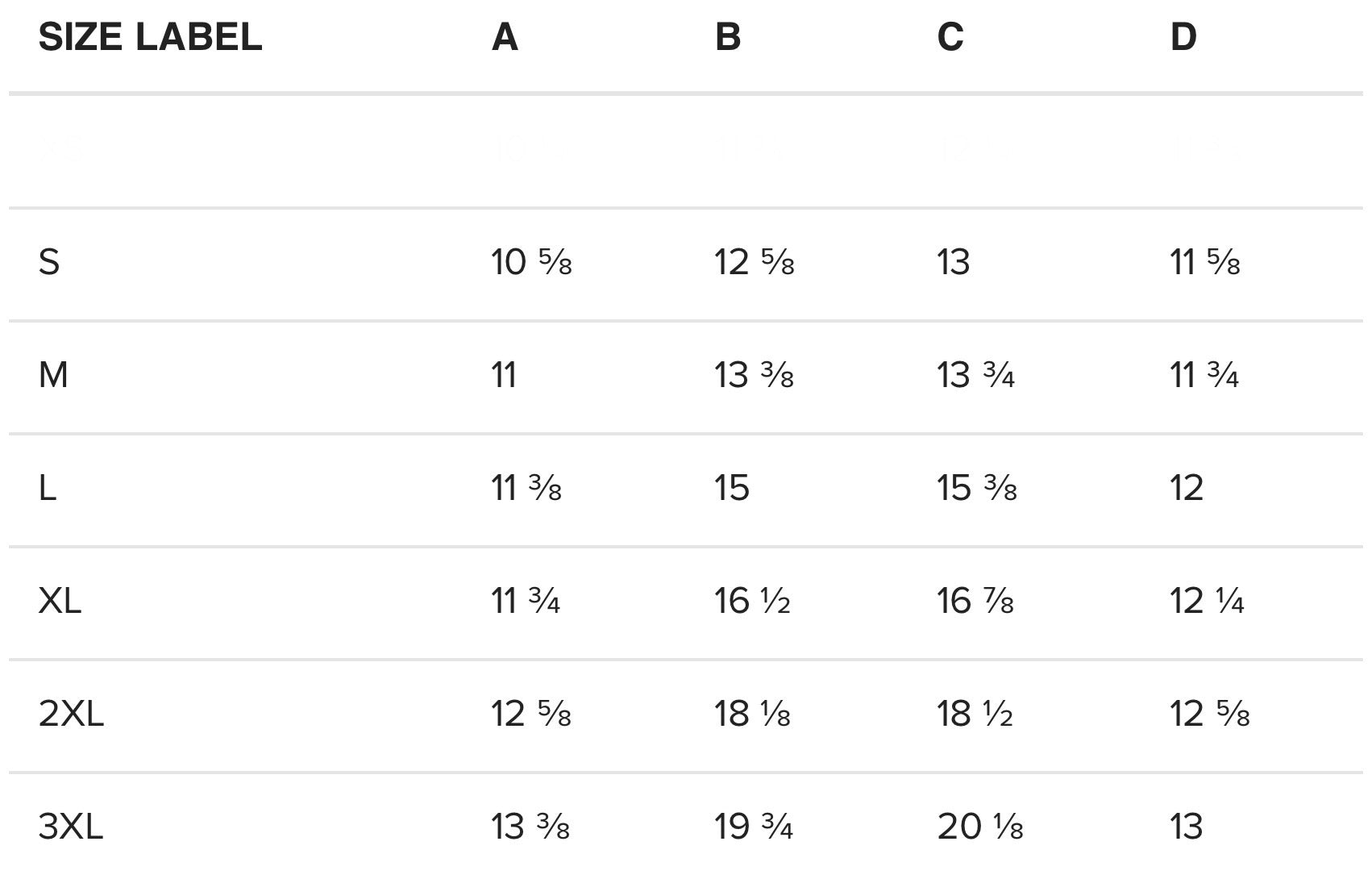
Task: Select the 20 ⅛ value in row 3XL
Action: point(979,827)
